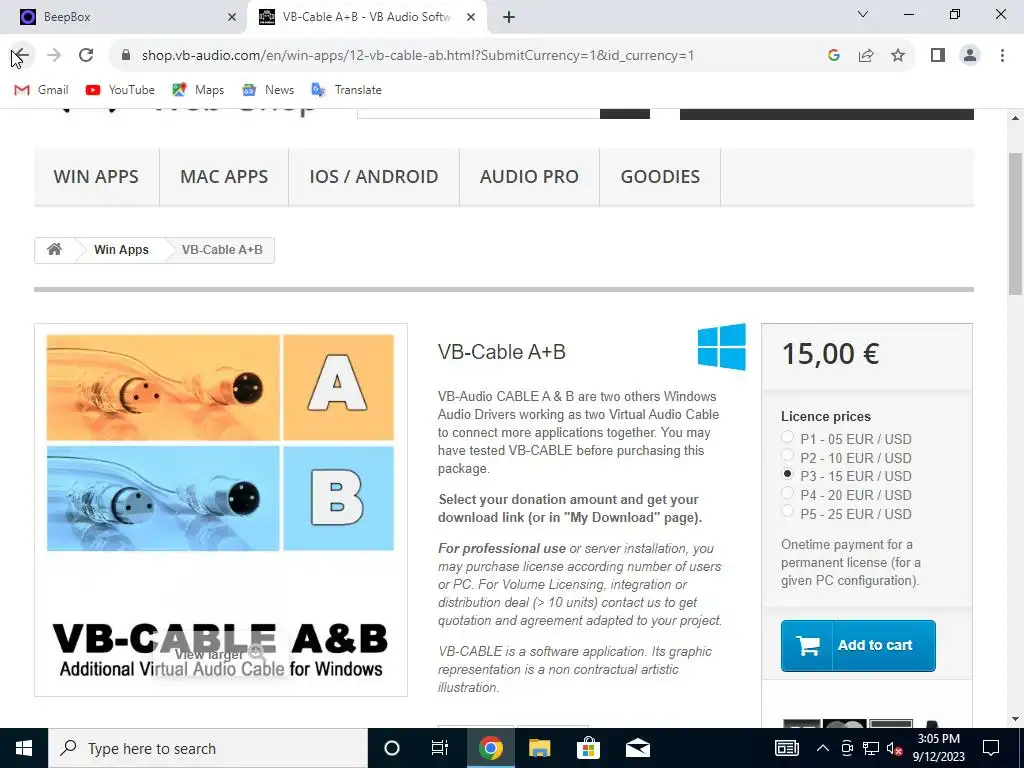Open Mail app from the taskbar
Screen dimensions: 1024x768
point(637,748)
